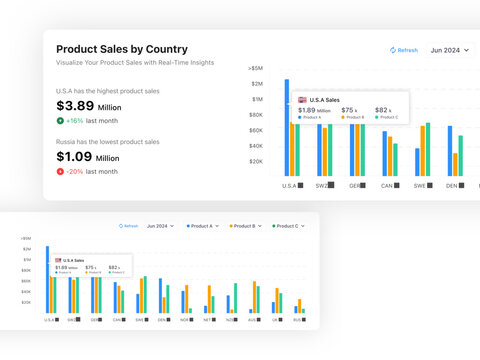
Task: Open the Jun 2024 dropdown in top card
Action: pyautogui.click(x=450, y=50)
